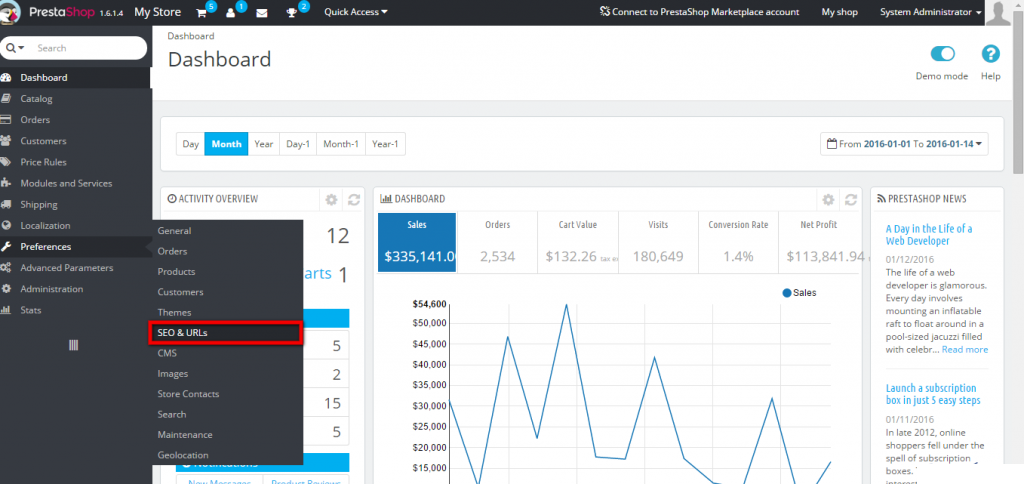The height and width of the screenshot is (484, 1024).
Task: Open Dashboard panel settings gear
Action: coord(828,200)
